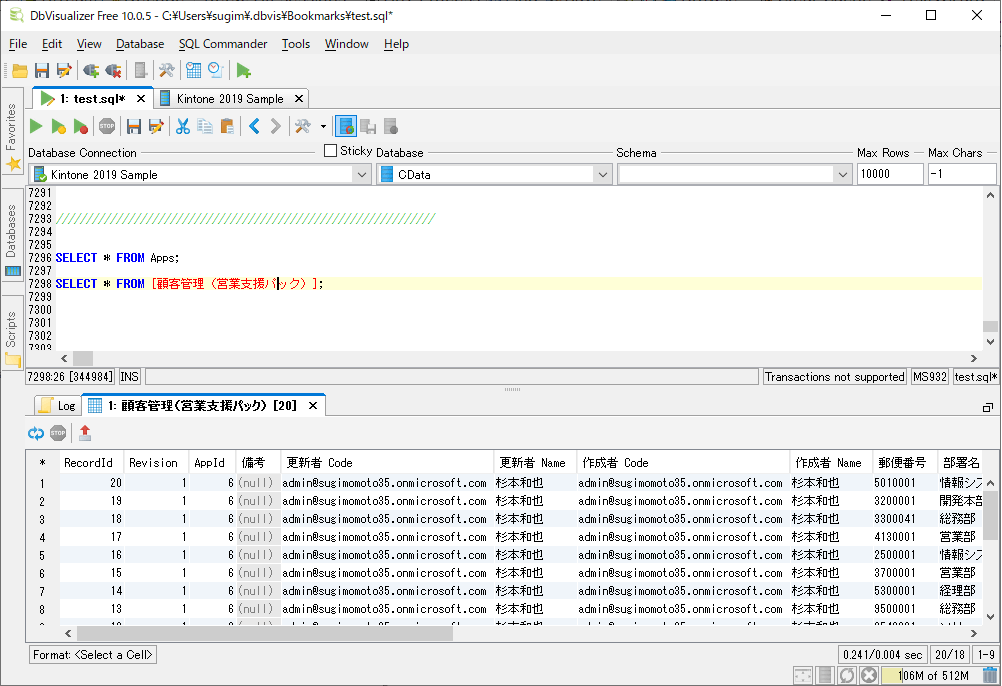Open the View menu
This screenshot has height=686, width=1002.
89,44
